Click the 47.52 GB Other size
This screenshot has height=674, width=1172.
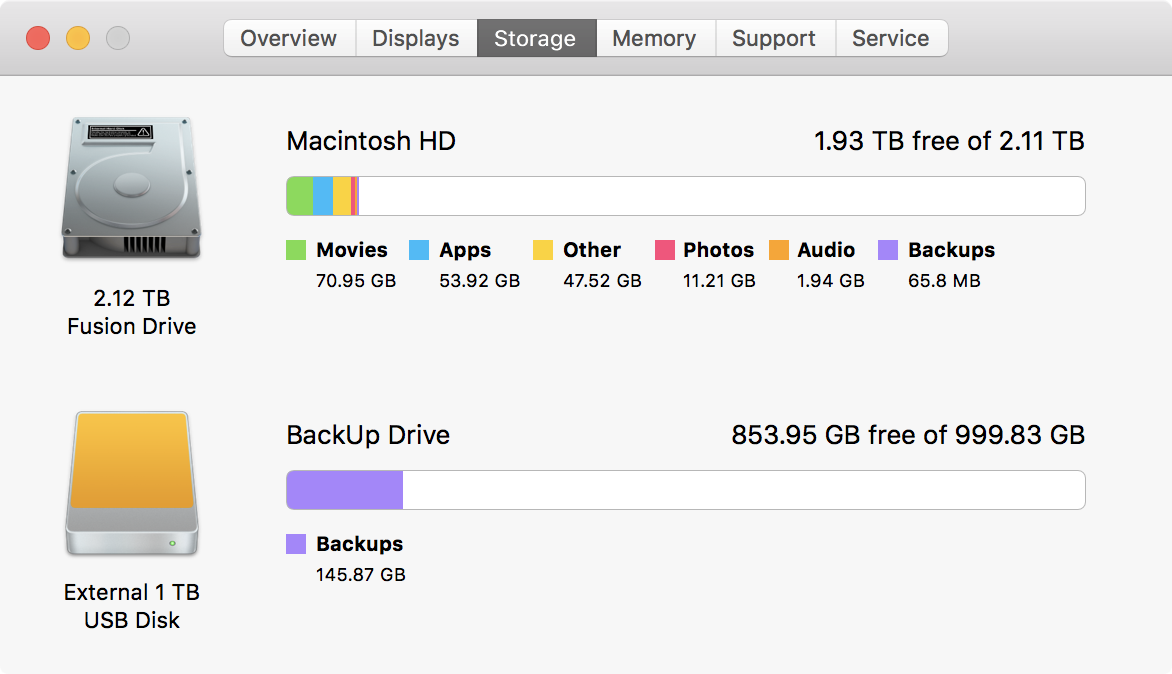click(602, 281)
